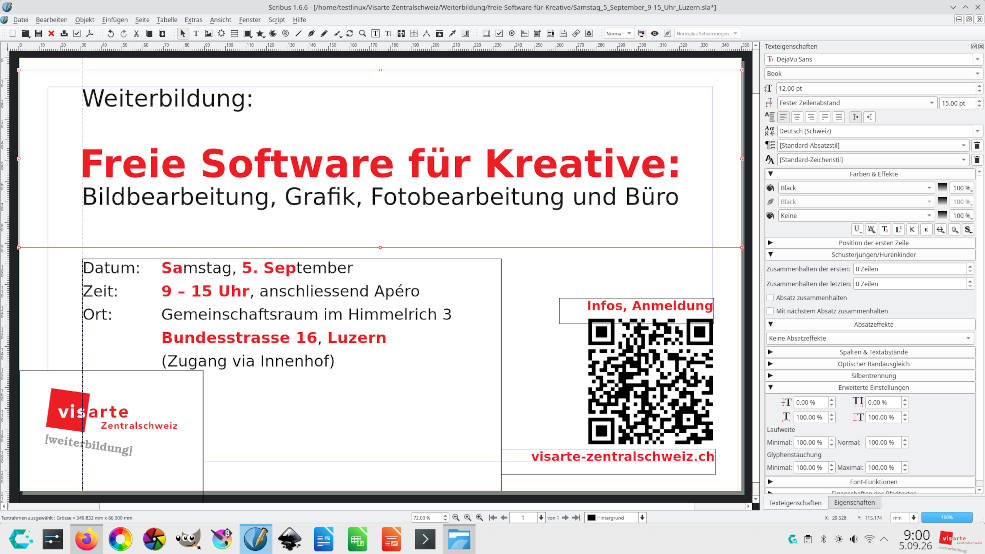The width and height of the screenshot is (985, 554).
Task: Select the Line tool
Action: pyautogui.click(x=298, y=33)
